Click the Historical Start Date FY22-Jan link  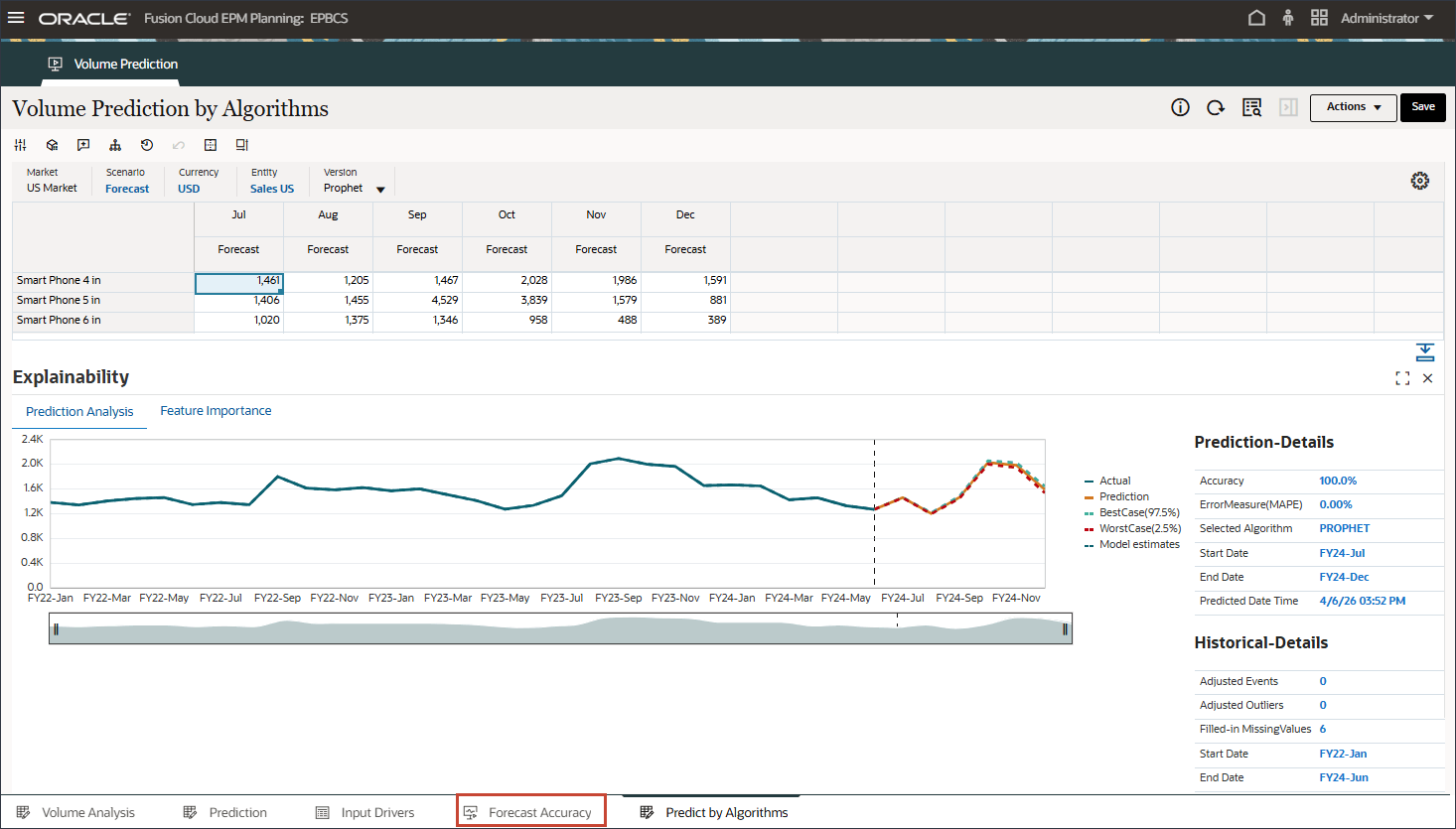point(1343,754)
